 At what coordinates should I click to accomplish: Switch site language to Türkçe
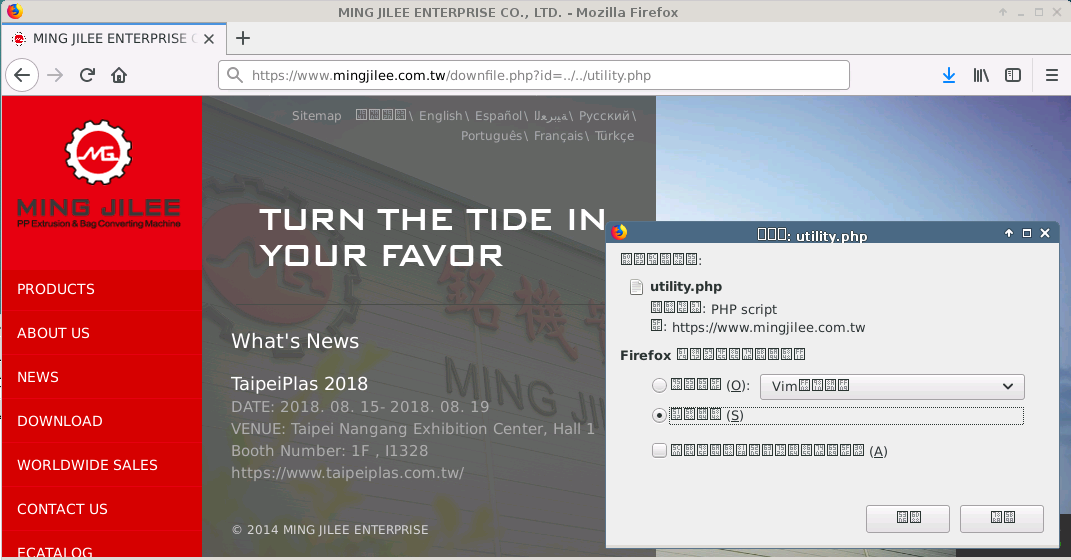click(x=614, y=136)
